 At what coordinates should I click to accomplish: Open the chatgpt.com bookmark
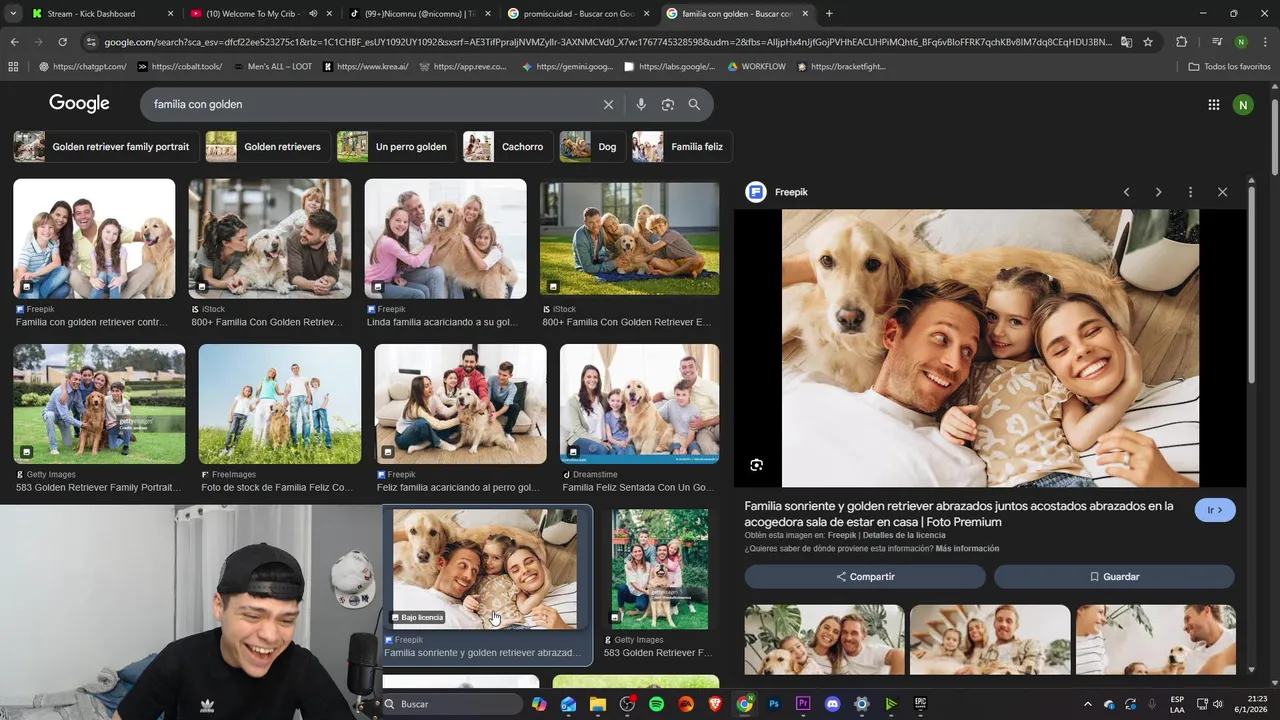pyautogui.click(x=83, y=66)
